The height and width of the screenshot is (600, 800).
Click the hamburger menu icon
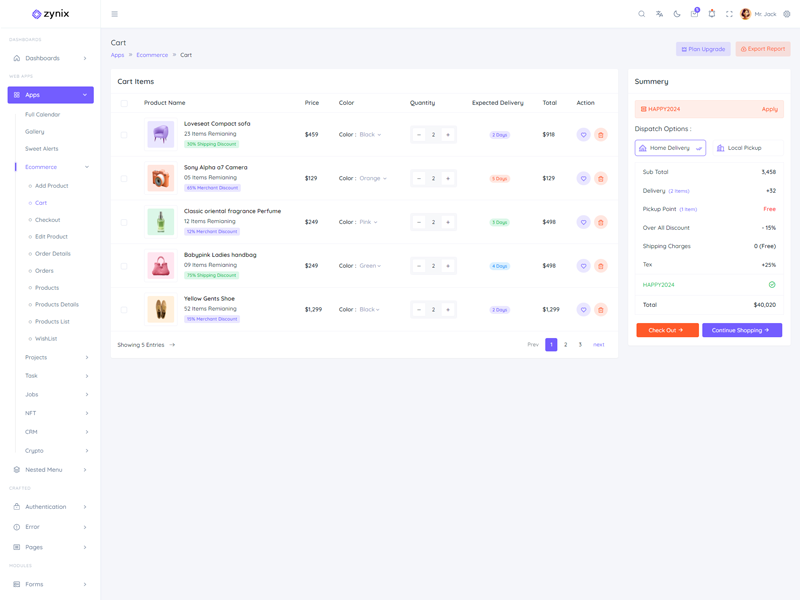coord(114,14)
